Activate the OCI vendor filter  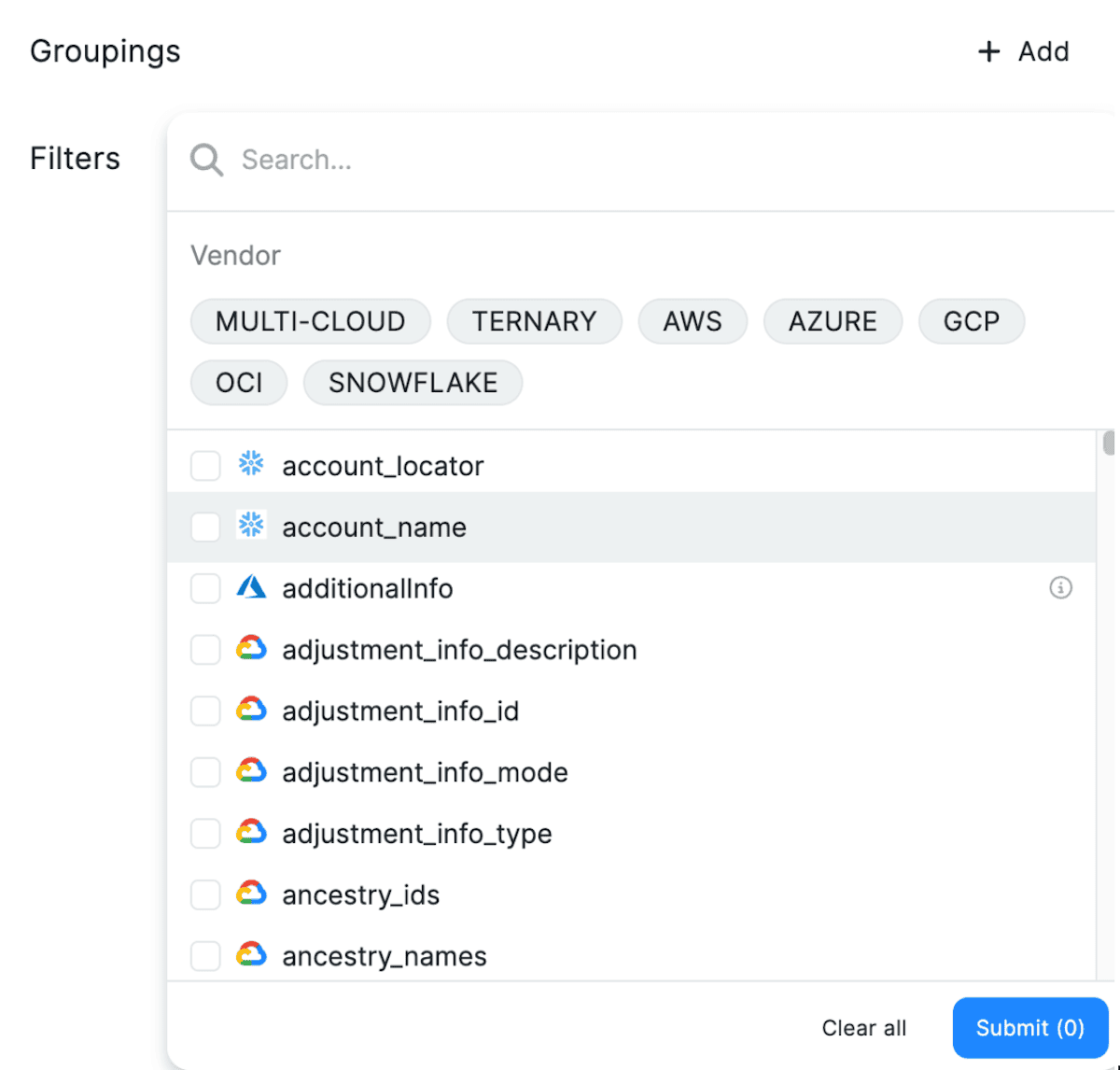point(238,382)
